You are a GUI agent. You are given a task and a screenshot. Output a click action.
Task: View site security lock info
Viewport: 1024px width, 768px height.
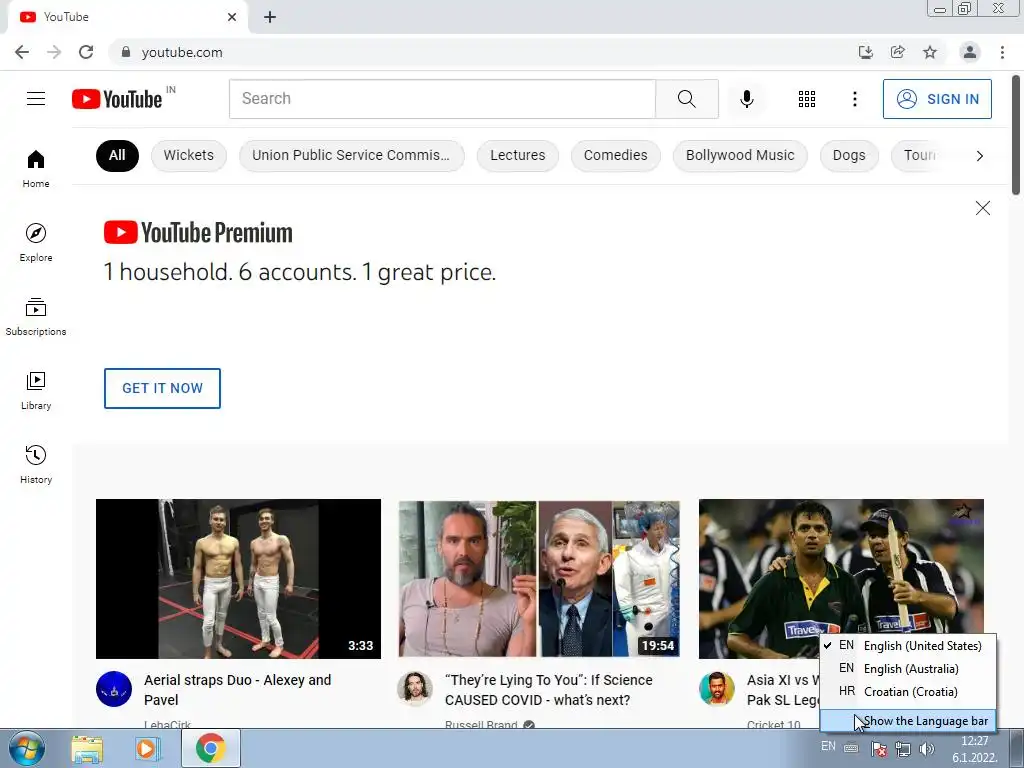click(x=126, y=52)
